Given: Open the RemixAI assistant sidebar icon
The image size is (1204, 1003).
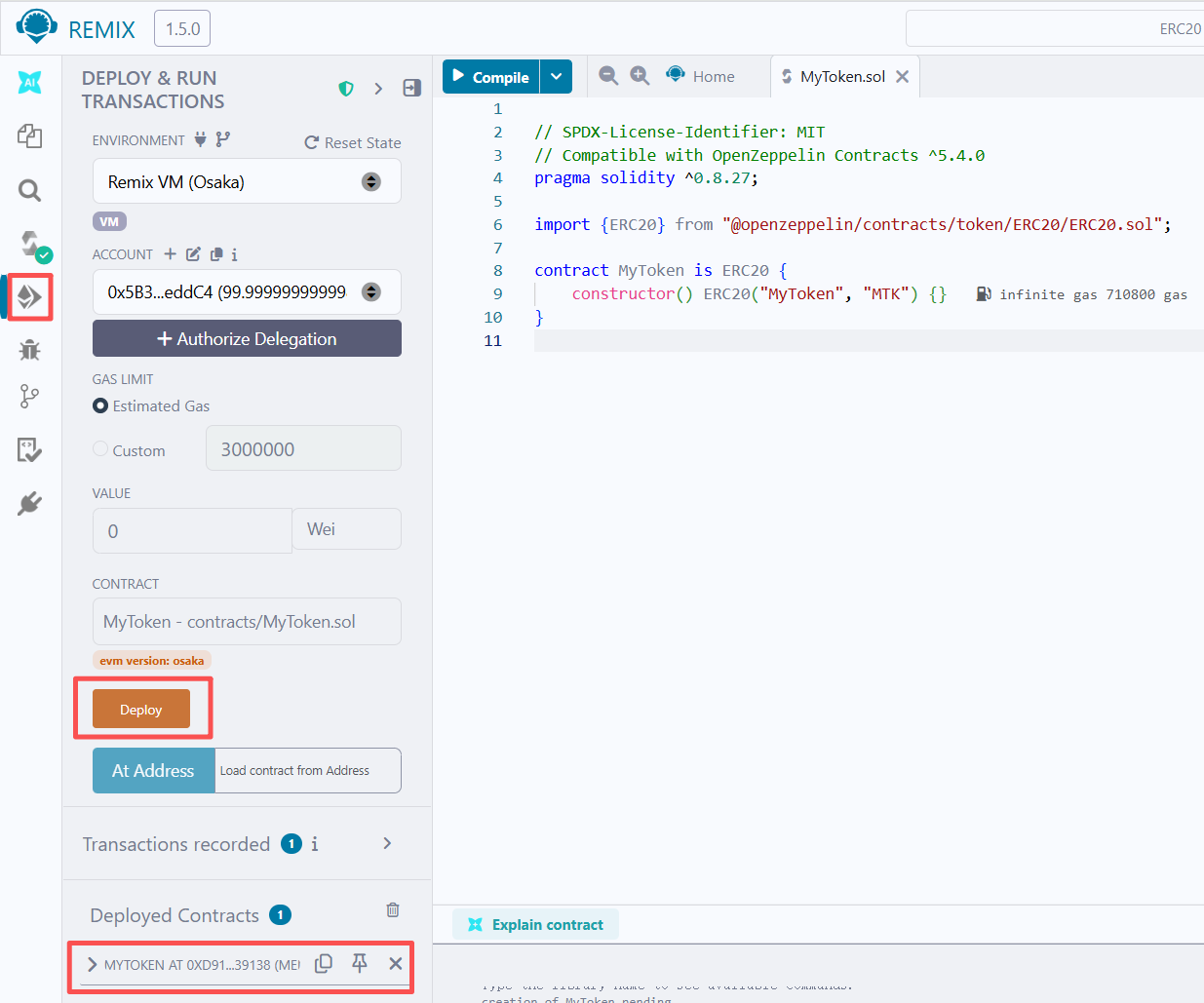Looking at the screenshot, I should click(x=29, y=83).
